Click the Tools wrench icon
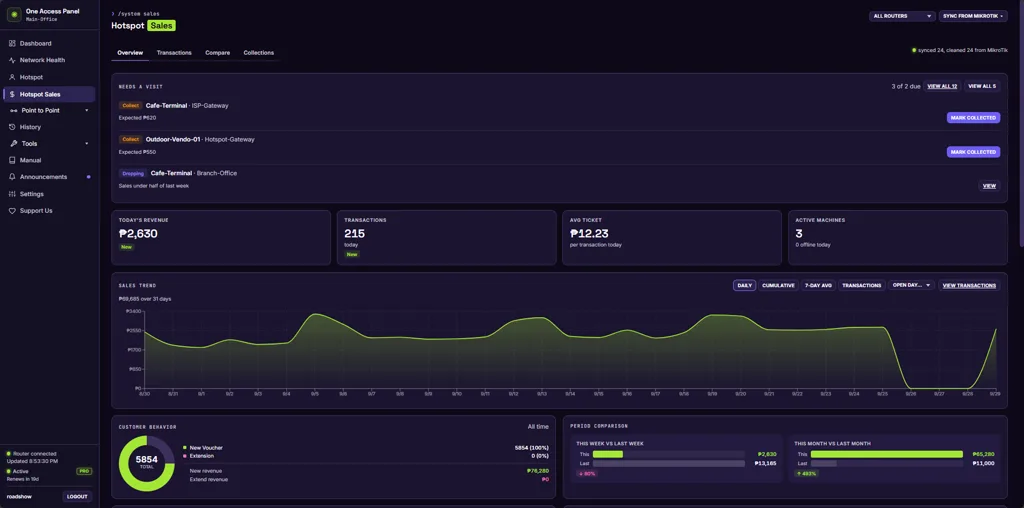 tap(14, 144)
